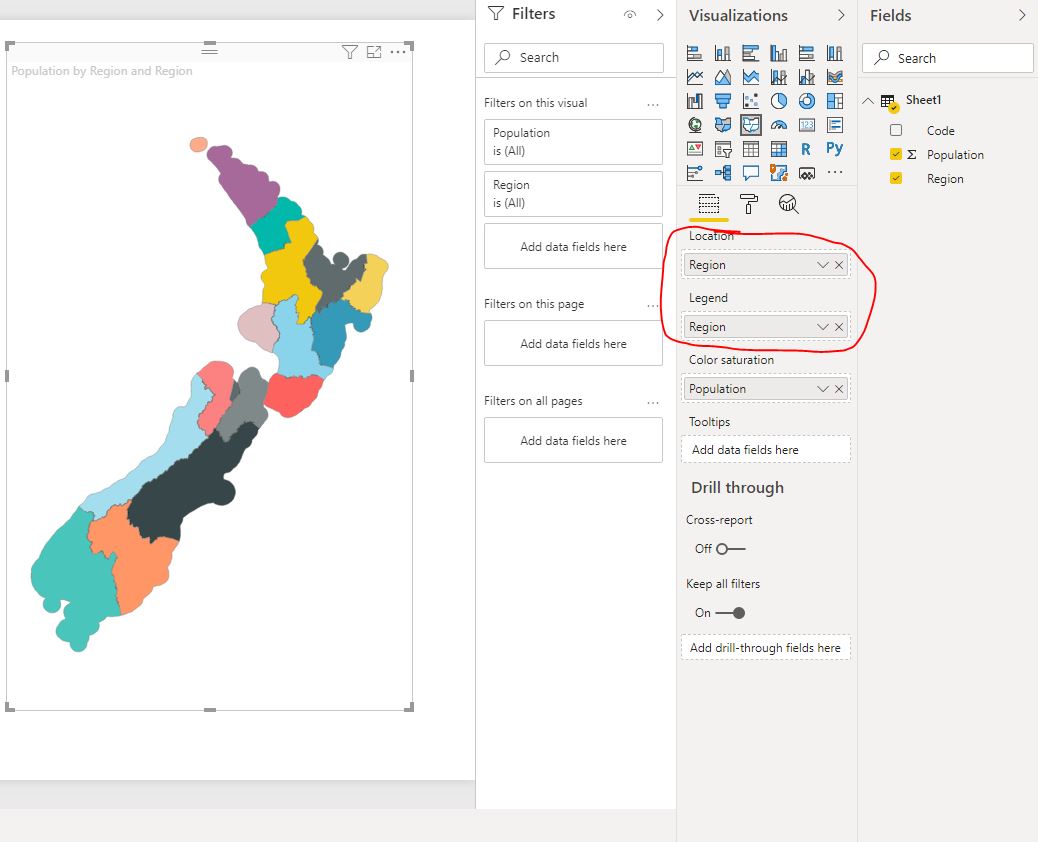Collapse the Visualizations pane chevron
This screenshot has width=1038, height=842.
pos(841,15)
